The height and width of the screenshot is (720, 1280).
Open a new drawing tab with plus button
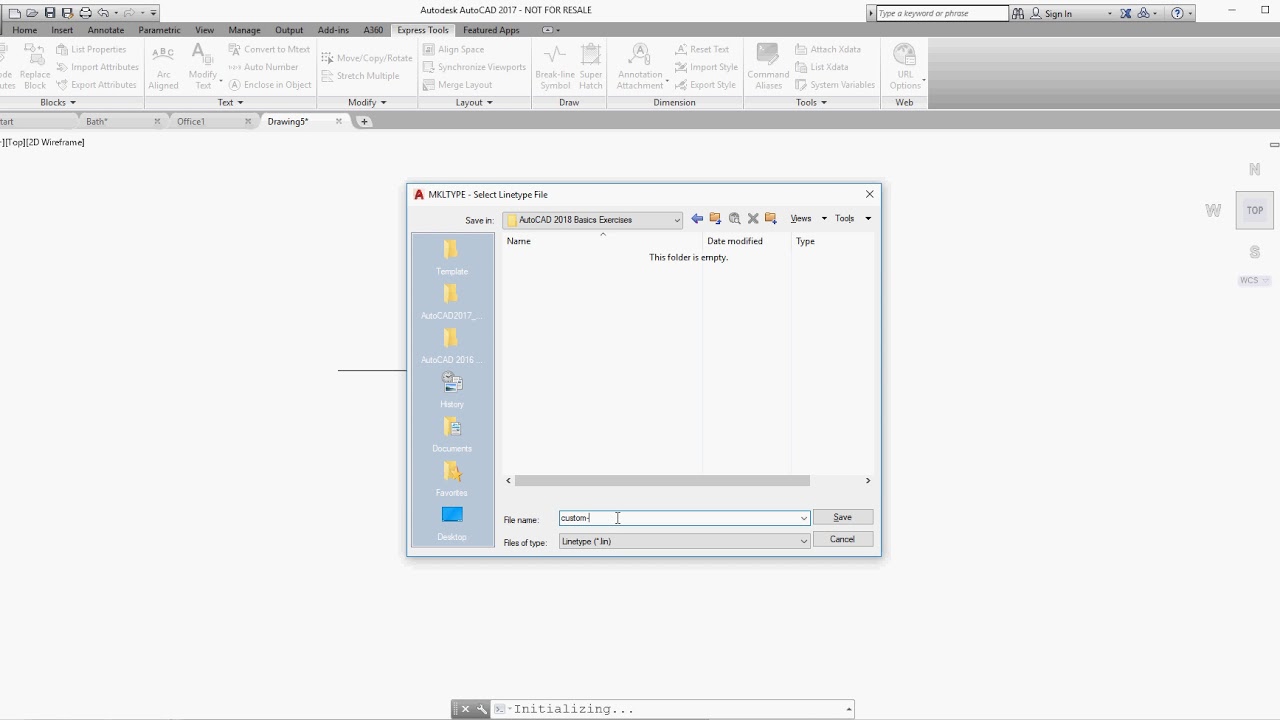[x=364, y=121]
